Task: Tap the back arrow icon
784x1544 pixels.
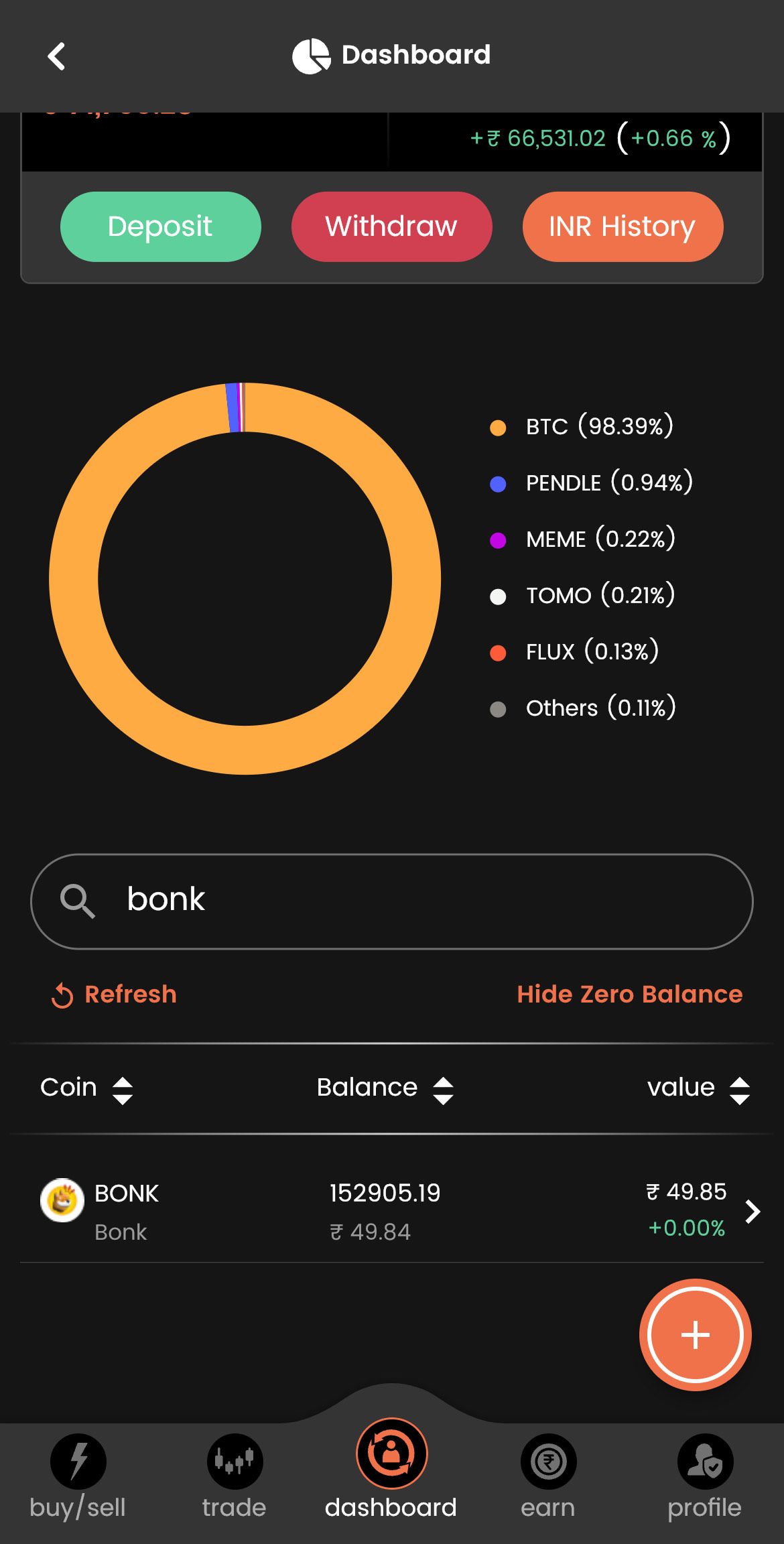Action: click(x=56, y=56)
